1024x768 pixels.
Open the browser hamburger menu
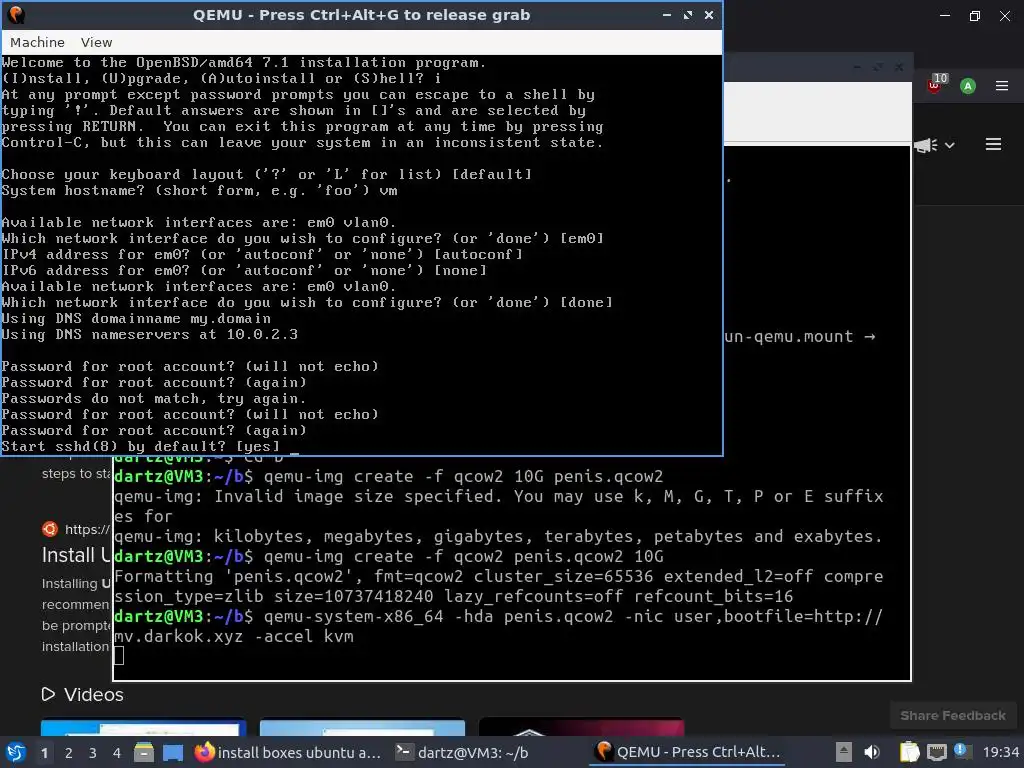pos(1002,86)
